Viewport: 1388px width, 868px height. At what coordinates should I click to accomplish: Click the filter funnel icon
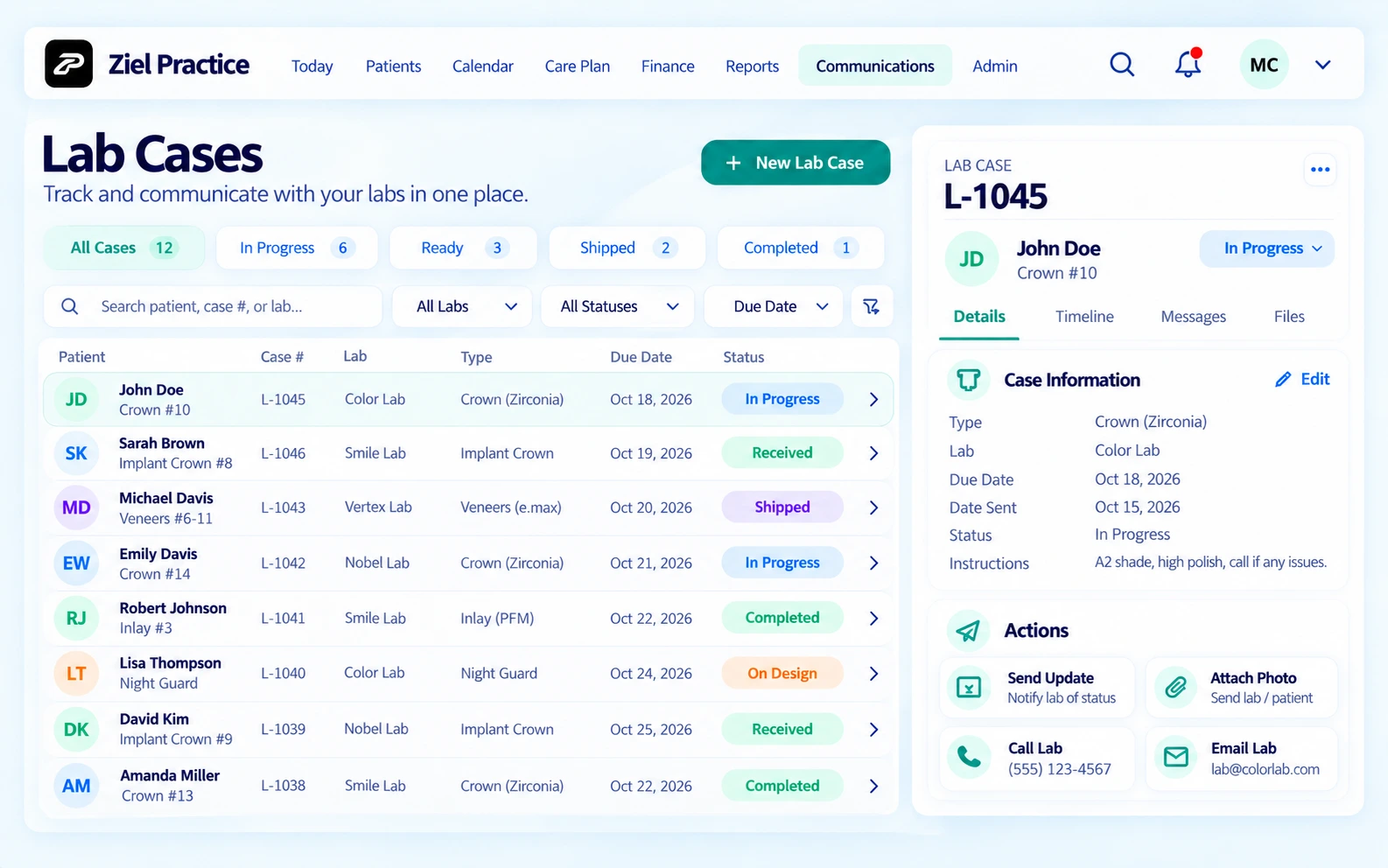coord(872,306)
